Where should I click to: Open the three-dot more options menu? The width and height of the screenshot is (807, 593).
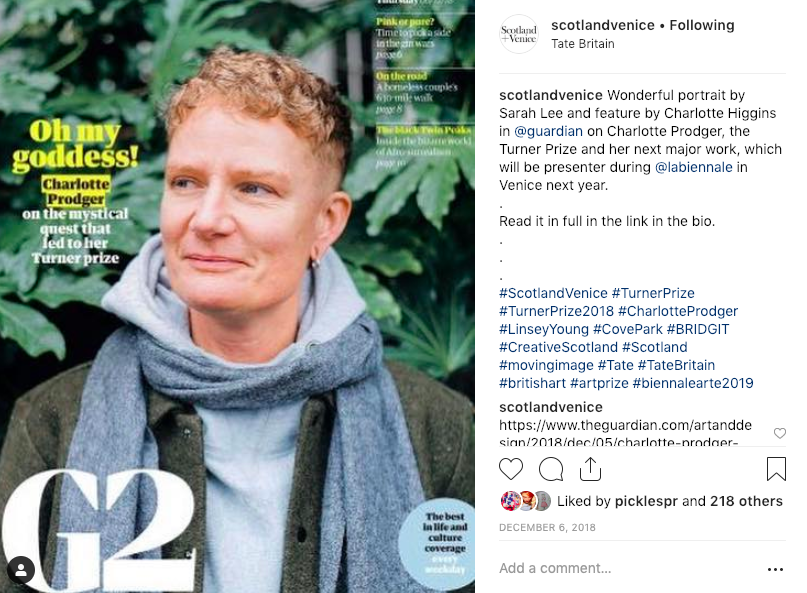(775, 569)
